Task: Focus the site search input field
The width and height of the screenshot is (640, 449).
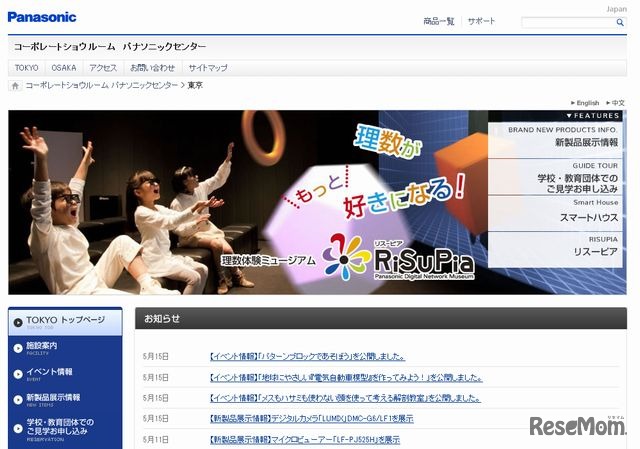Action: (568, 22)
